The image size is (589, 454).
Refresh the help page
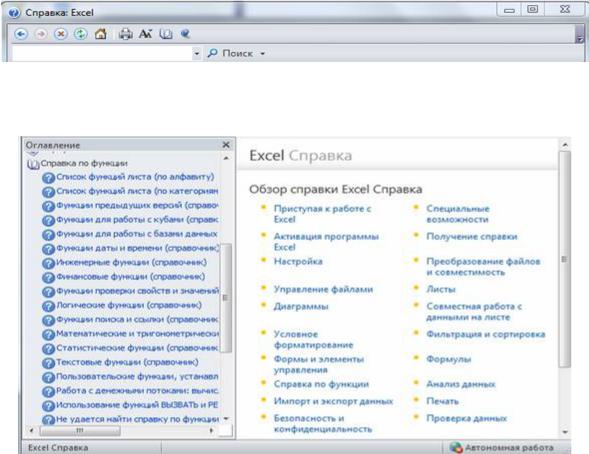coord(80,34)
